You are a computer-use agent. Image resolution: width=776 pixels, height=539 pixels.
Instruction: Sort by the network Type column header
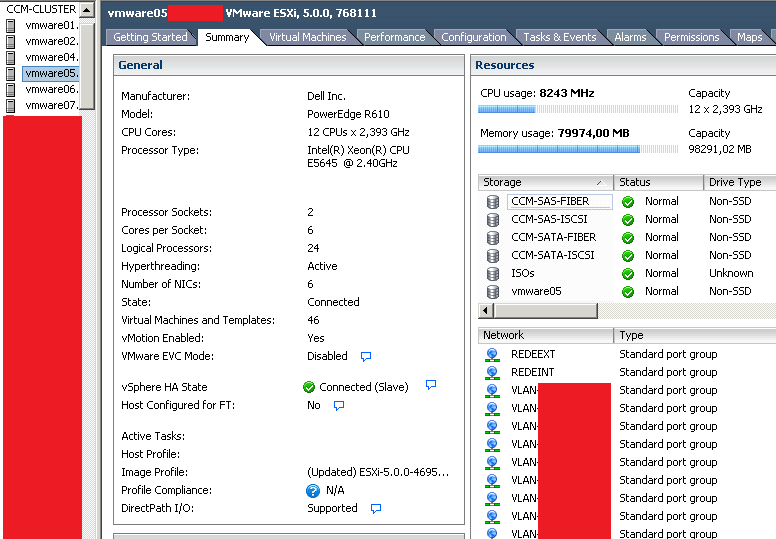(695, 335)
